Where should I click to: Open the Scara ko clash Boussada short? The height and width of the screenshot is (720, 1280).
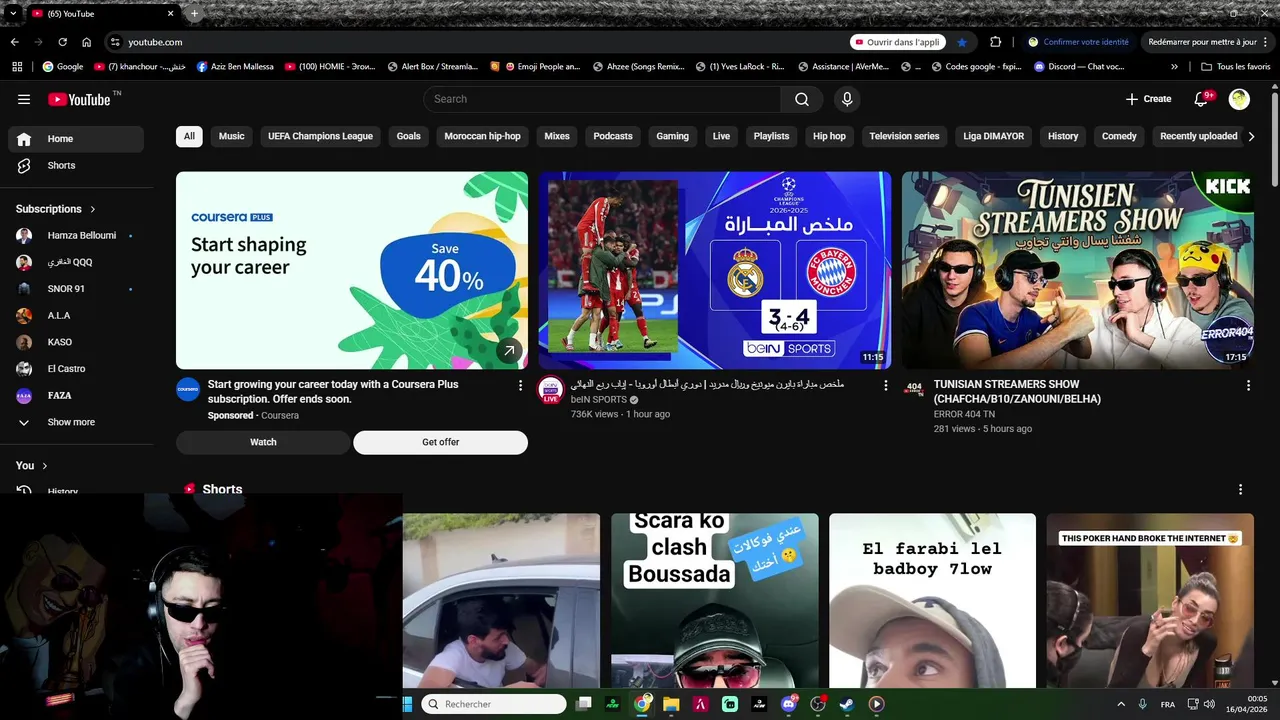coord(715,601)
